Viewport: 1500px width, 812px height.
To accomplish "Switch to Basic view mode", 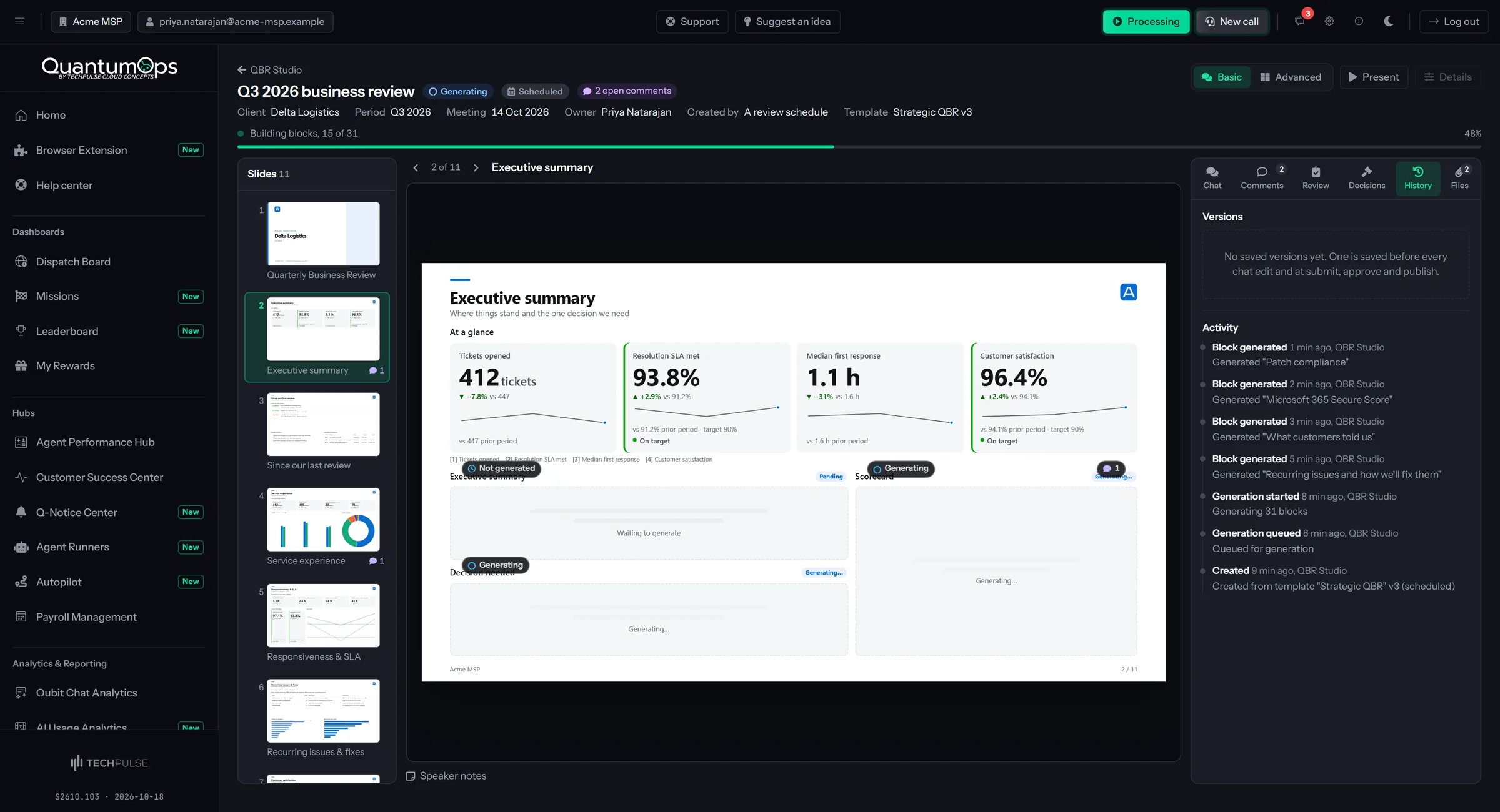I will (1222, 77).
